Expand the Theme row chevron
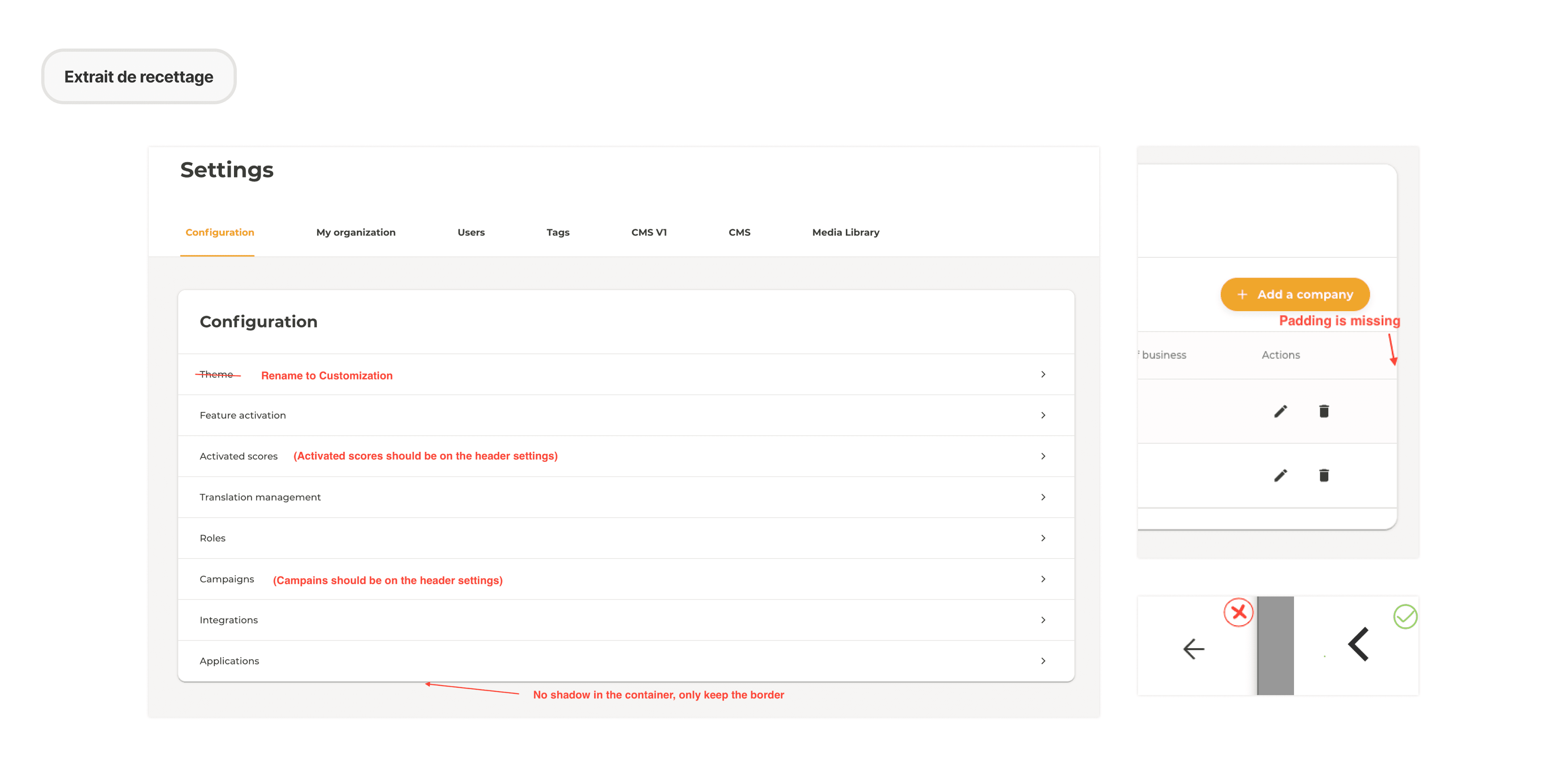Image resolution: width=1568 pixels, height=784 pixels. click(1043, 374)
